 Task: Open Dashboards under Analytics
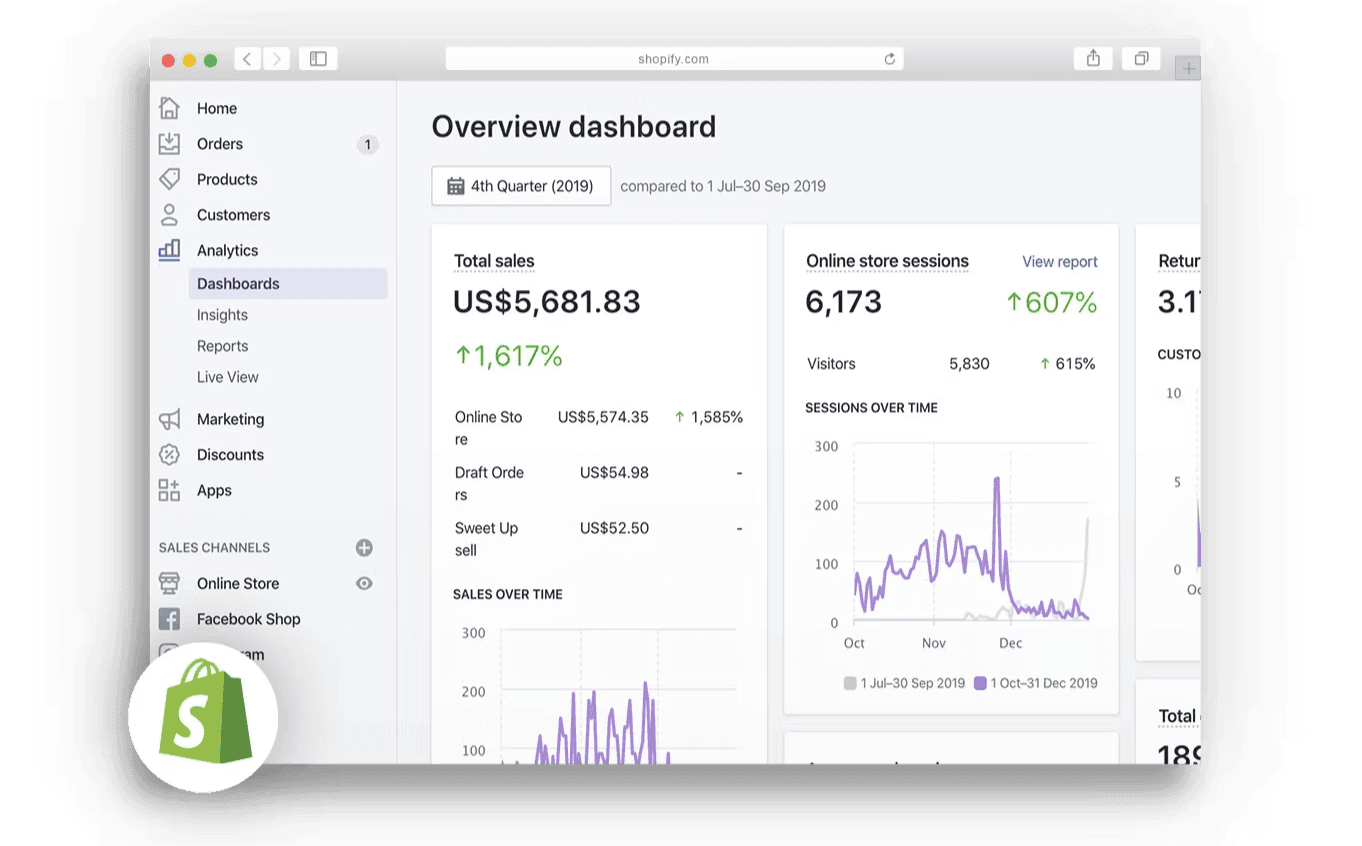pos(288,284)
